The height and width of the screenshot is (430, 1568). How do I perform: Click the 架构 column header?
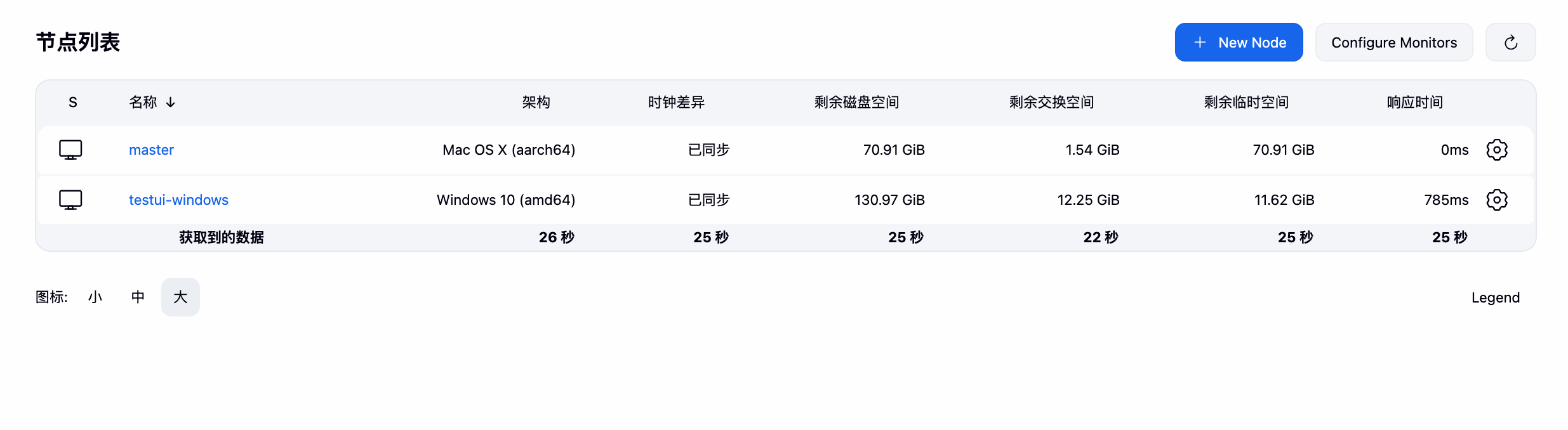(537, 102)
